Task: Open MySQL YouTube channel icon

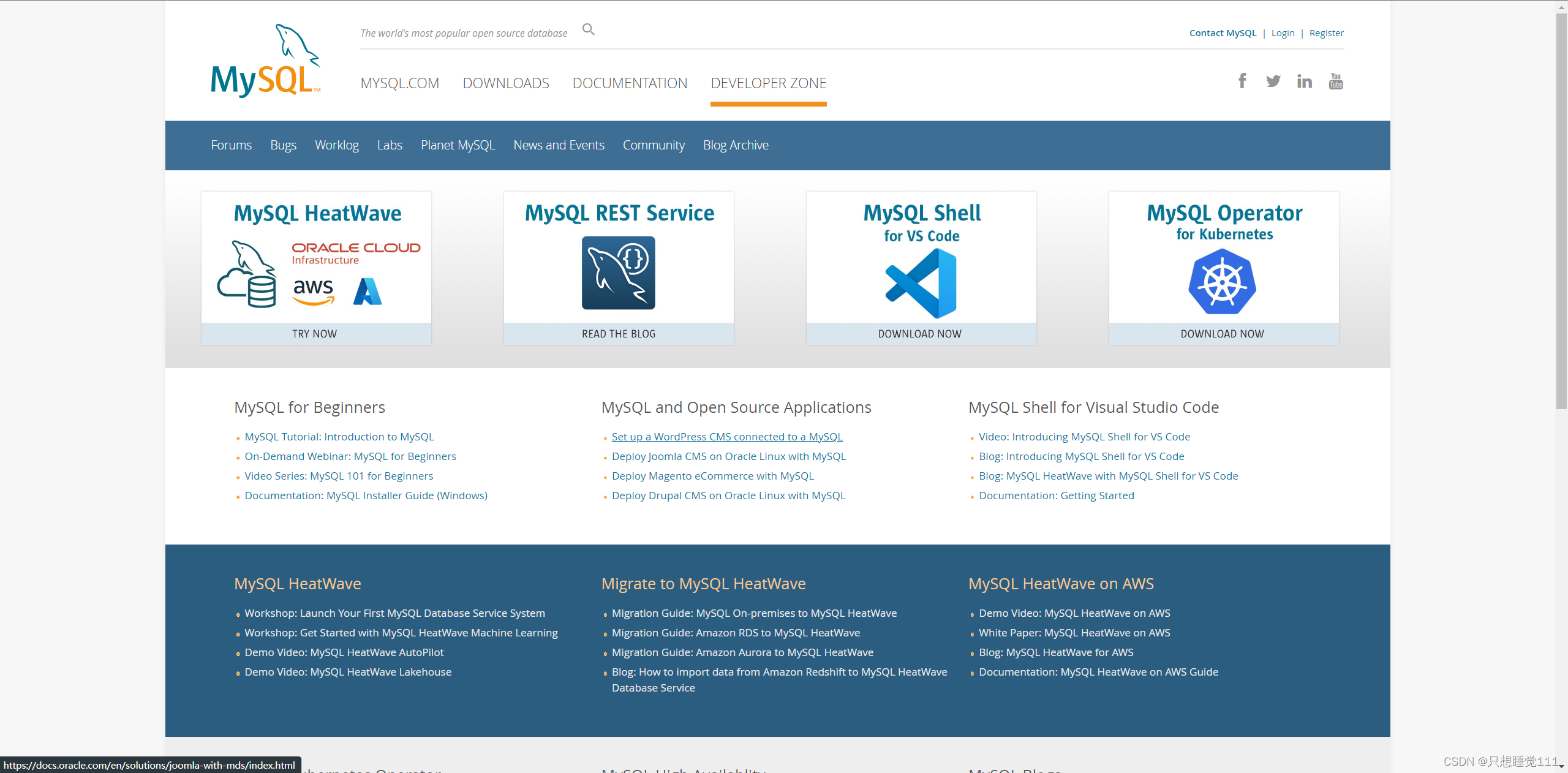Action: point(1336,81)
